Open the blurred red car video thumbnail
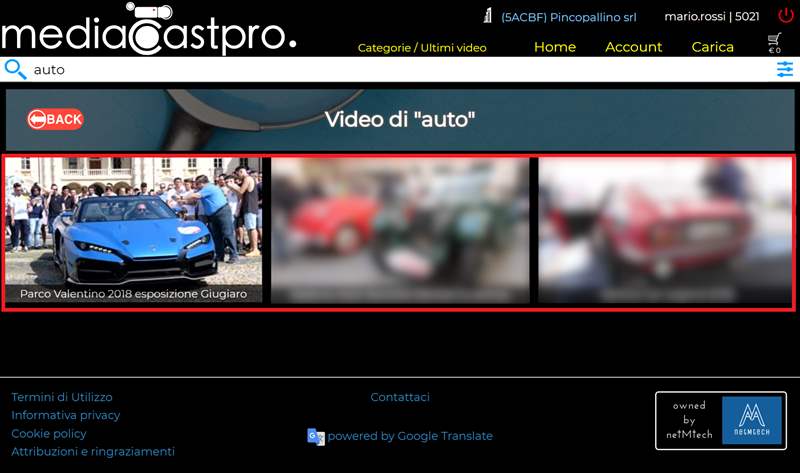Screen dimensions: 800x473 tap(665, 230)
